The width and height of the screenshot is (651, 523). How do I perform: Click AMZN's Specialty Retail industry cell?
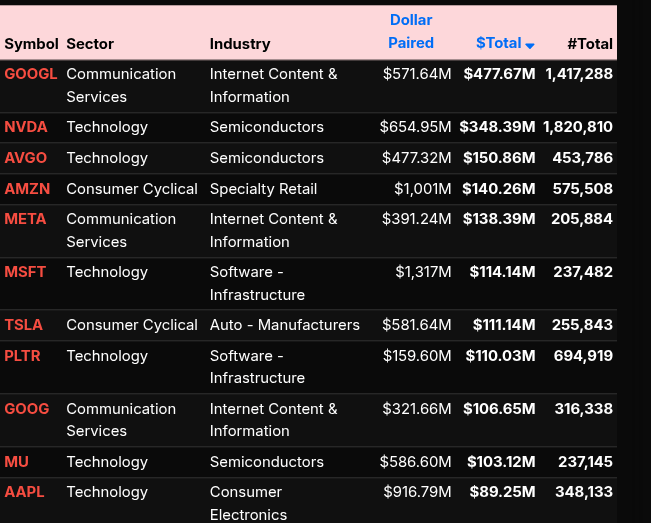(x=263, y=189)
